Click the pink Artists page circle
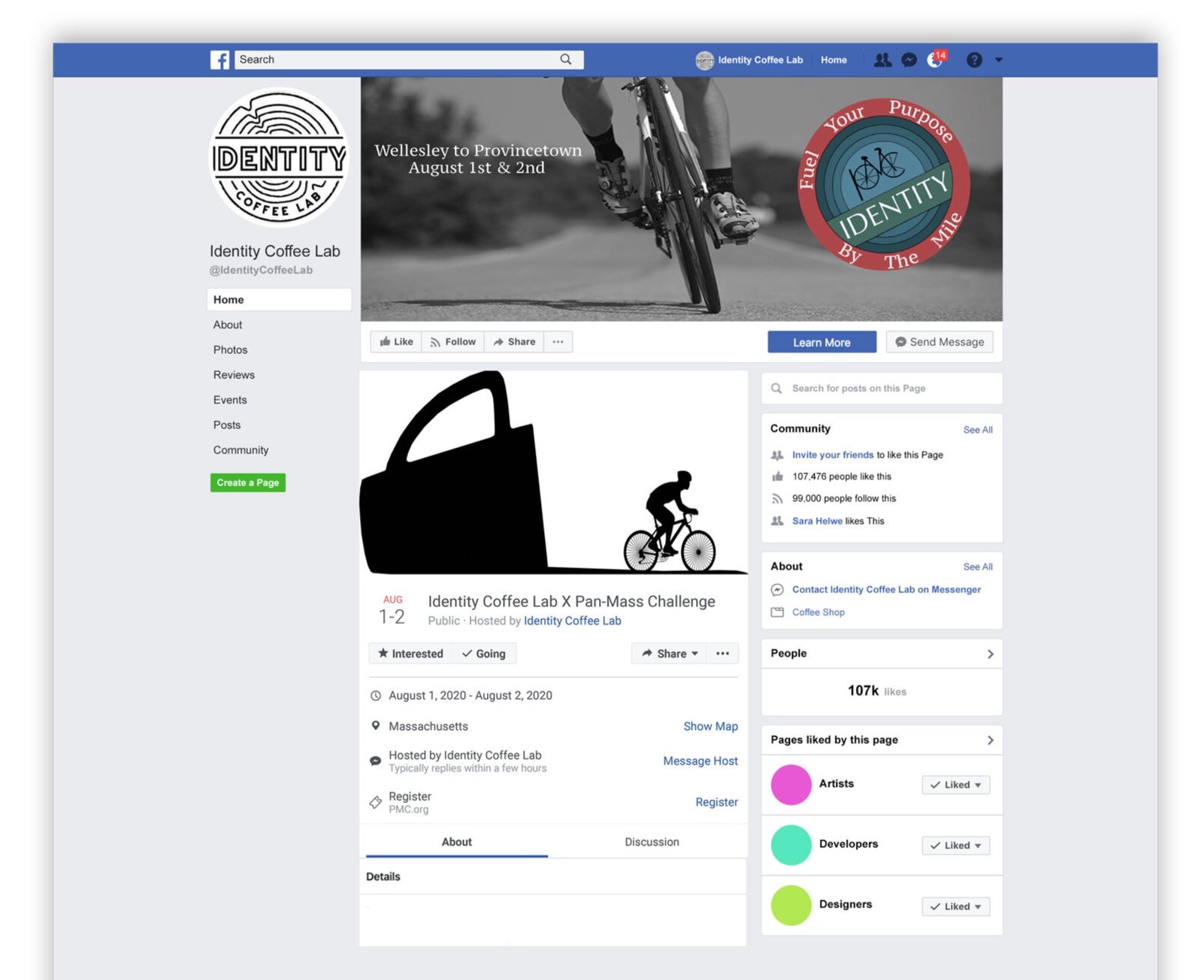Screen dimensions: 1204x980 click(791, 785)
